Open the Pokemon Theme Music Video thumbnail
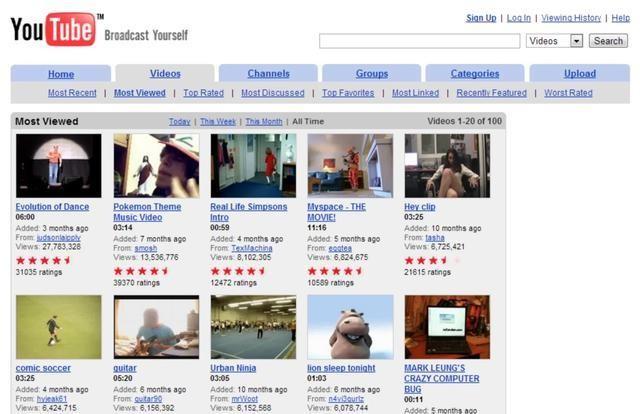The image size is (640, 414). pos(156,166)
